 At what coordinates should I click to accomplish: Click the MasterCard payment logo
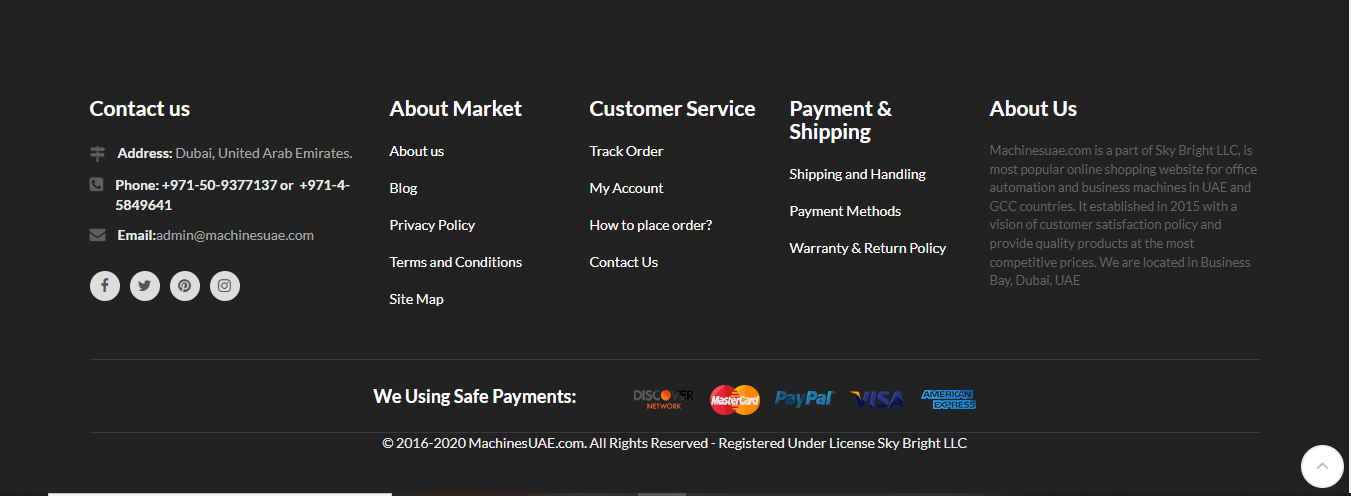coord(735,400)
